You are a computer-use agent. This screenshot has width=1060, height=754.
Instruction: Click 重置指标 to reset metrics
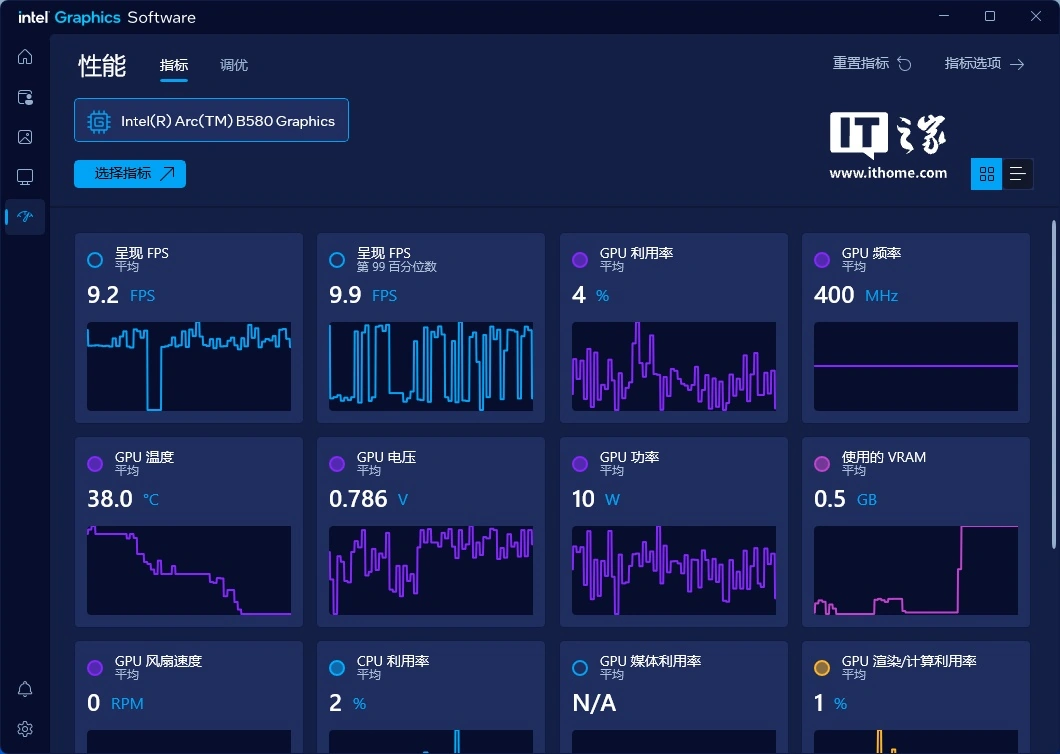point(871,64)
